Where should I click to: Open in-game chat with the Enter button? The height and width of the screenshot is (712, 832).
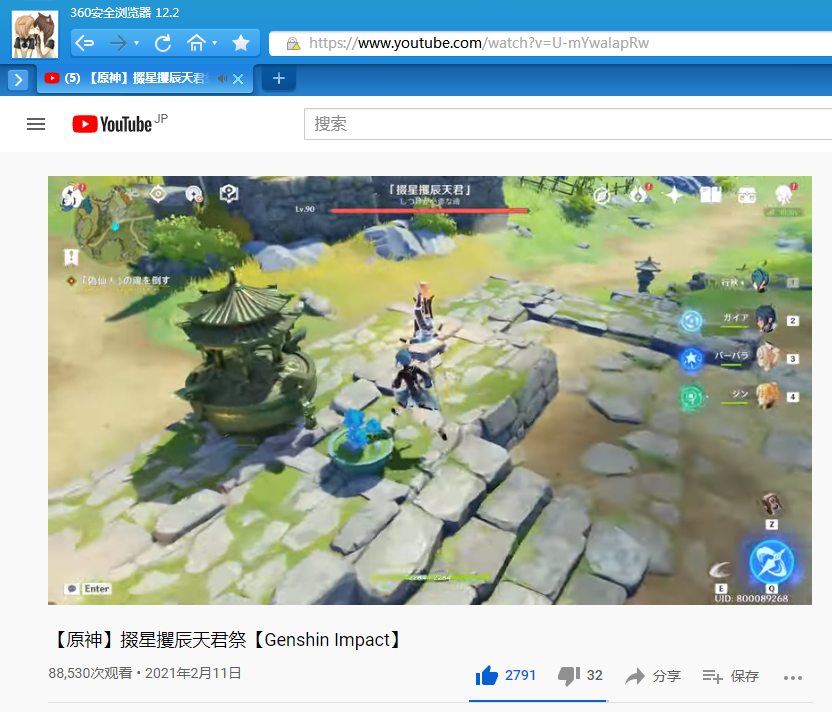tap(88, 589)
